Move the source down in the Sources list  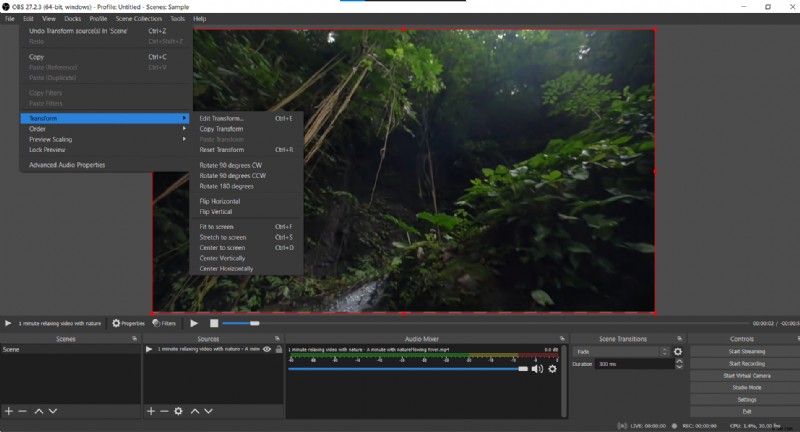pos(208,411)
